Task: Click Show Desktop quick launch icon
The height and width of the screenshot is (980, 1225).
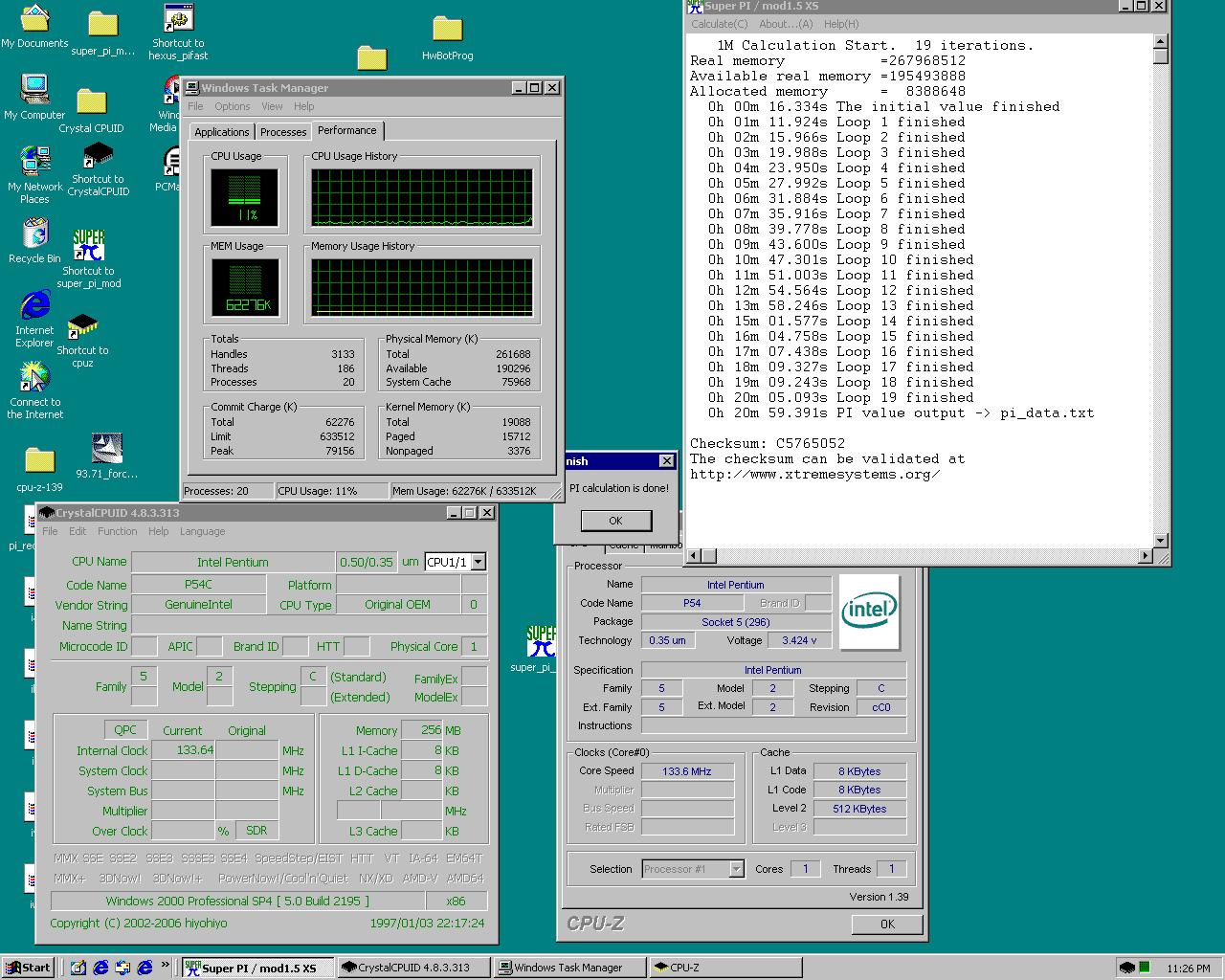Action: tap(78, 968)
